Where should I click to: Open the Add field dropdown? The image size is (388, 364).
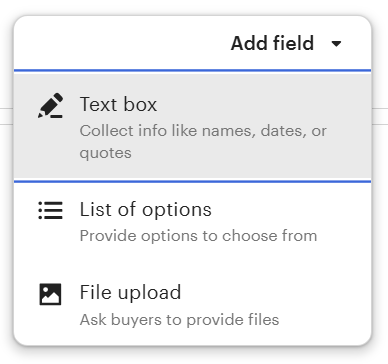click(x=286, y=43)
